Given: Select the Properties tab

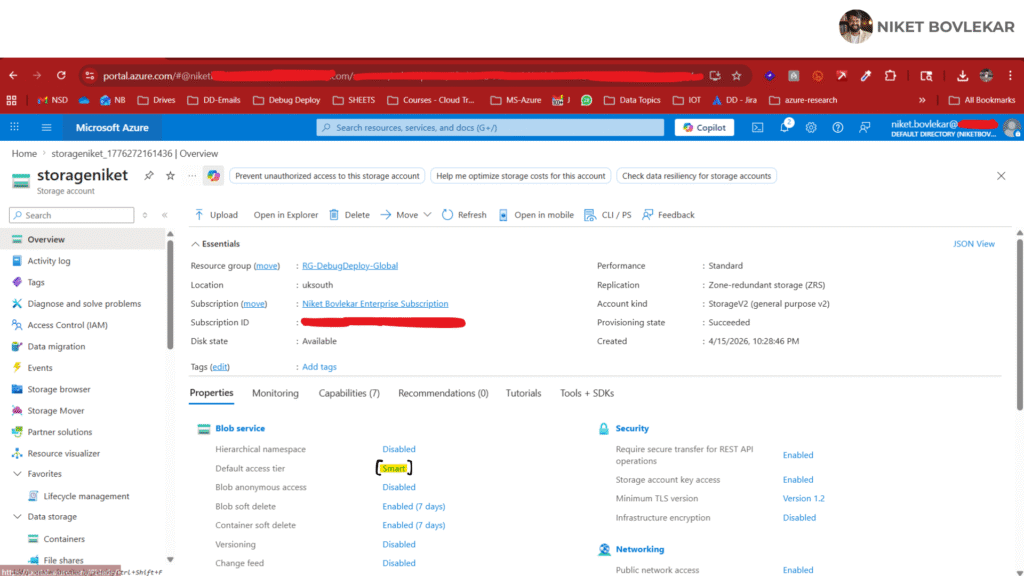Looking at the screenshot, I should pyautogui.click(x=211, y=393).
